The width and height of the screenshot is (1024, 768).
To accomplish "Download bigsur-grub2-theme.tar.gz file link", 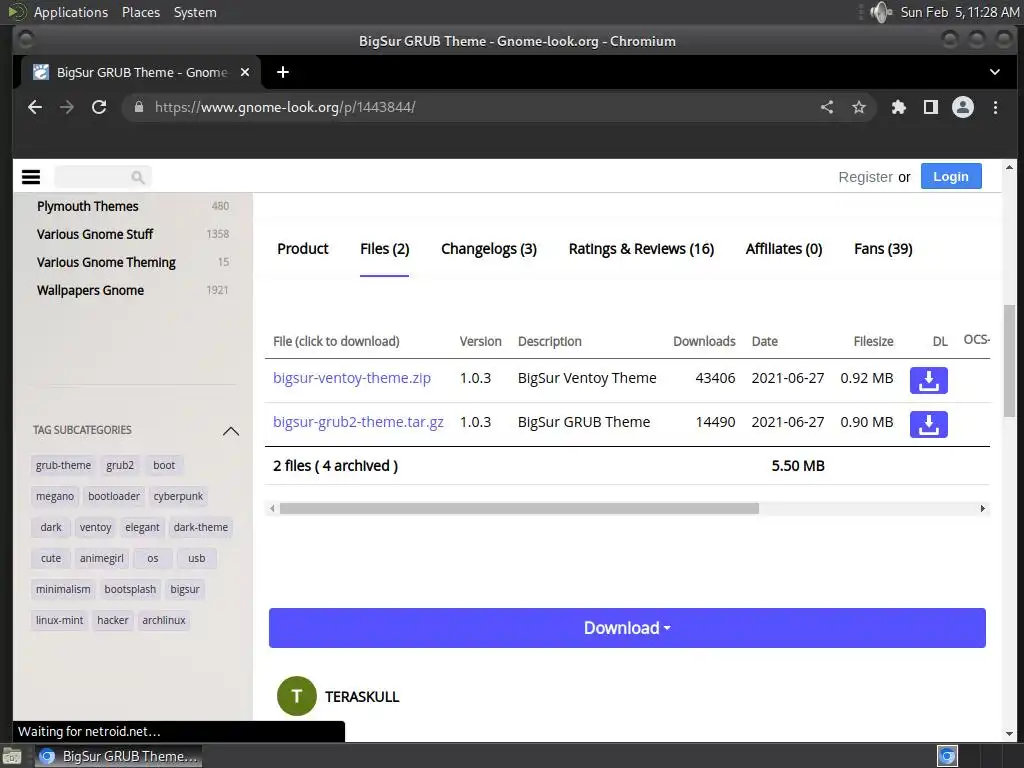I will pos(358,422).
